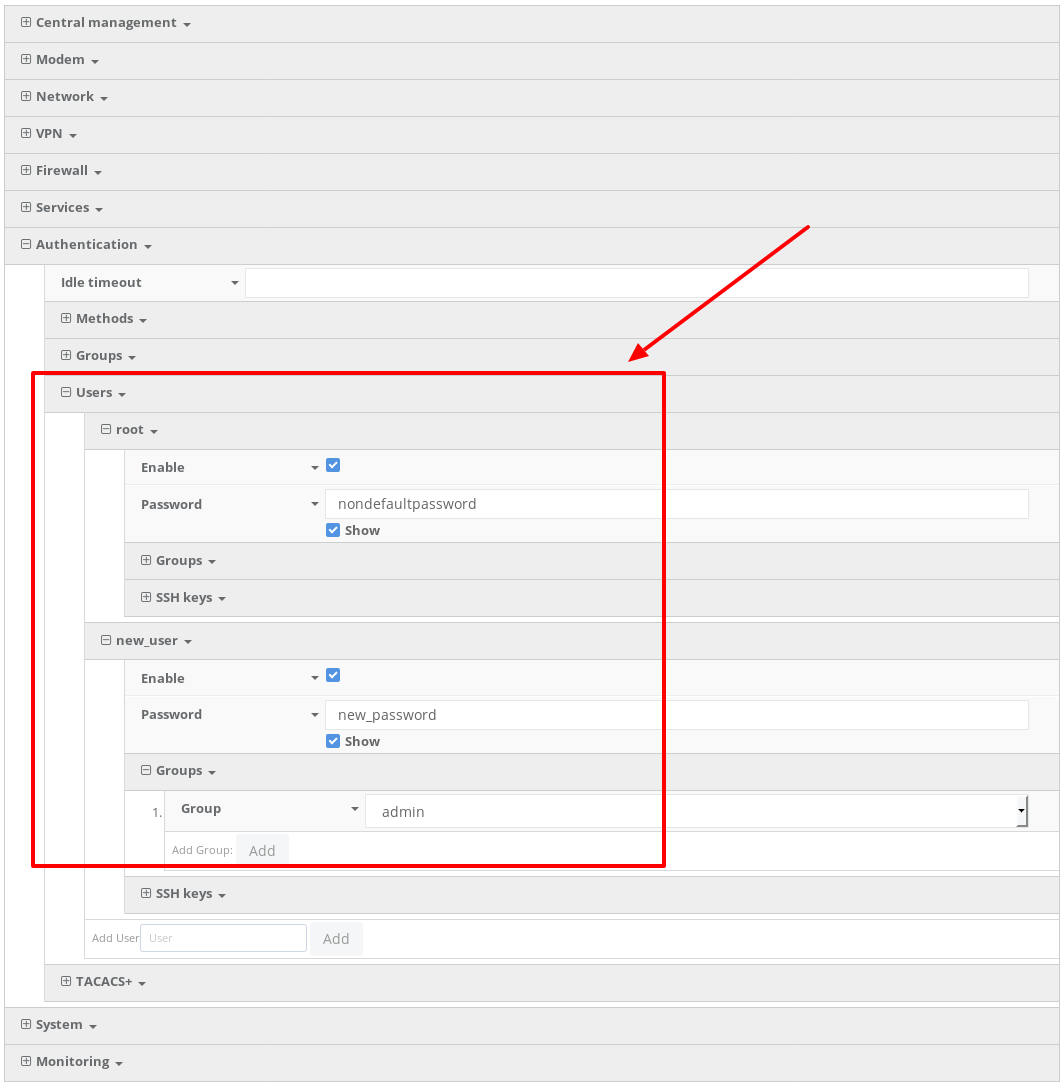The width and height of the screenshot is (1064, 1086).
Task: Open the Idle timeout option arrow
Action: (235, 283)
